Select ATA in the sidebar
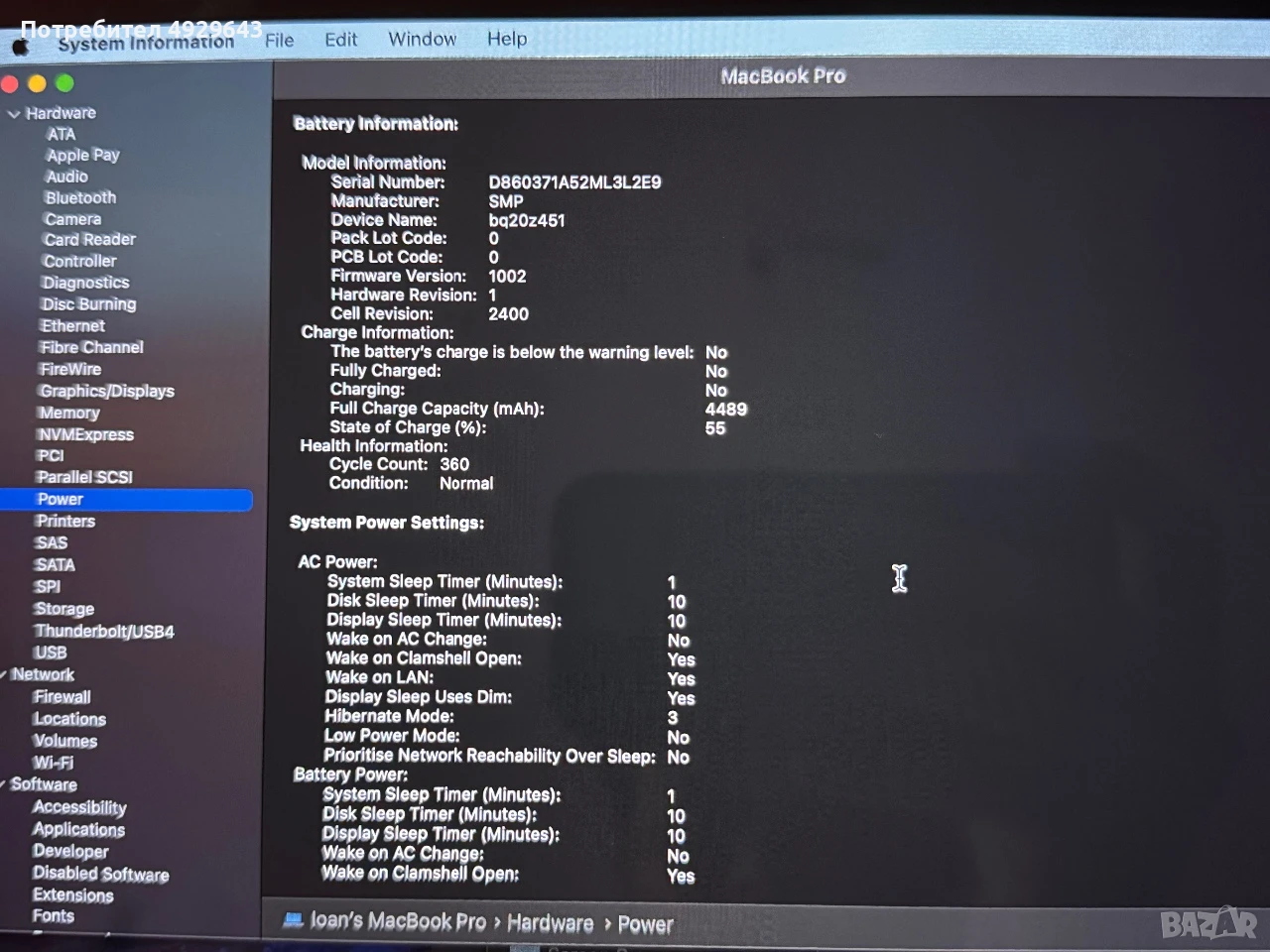The image size is (1270, 952). 61,134
